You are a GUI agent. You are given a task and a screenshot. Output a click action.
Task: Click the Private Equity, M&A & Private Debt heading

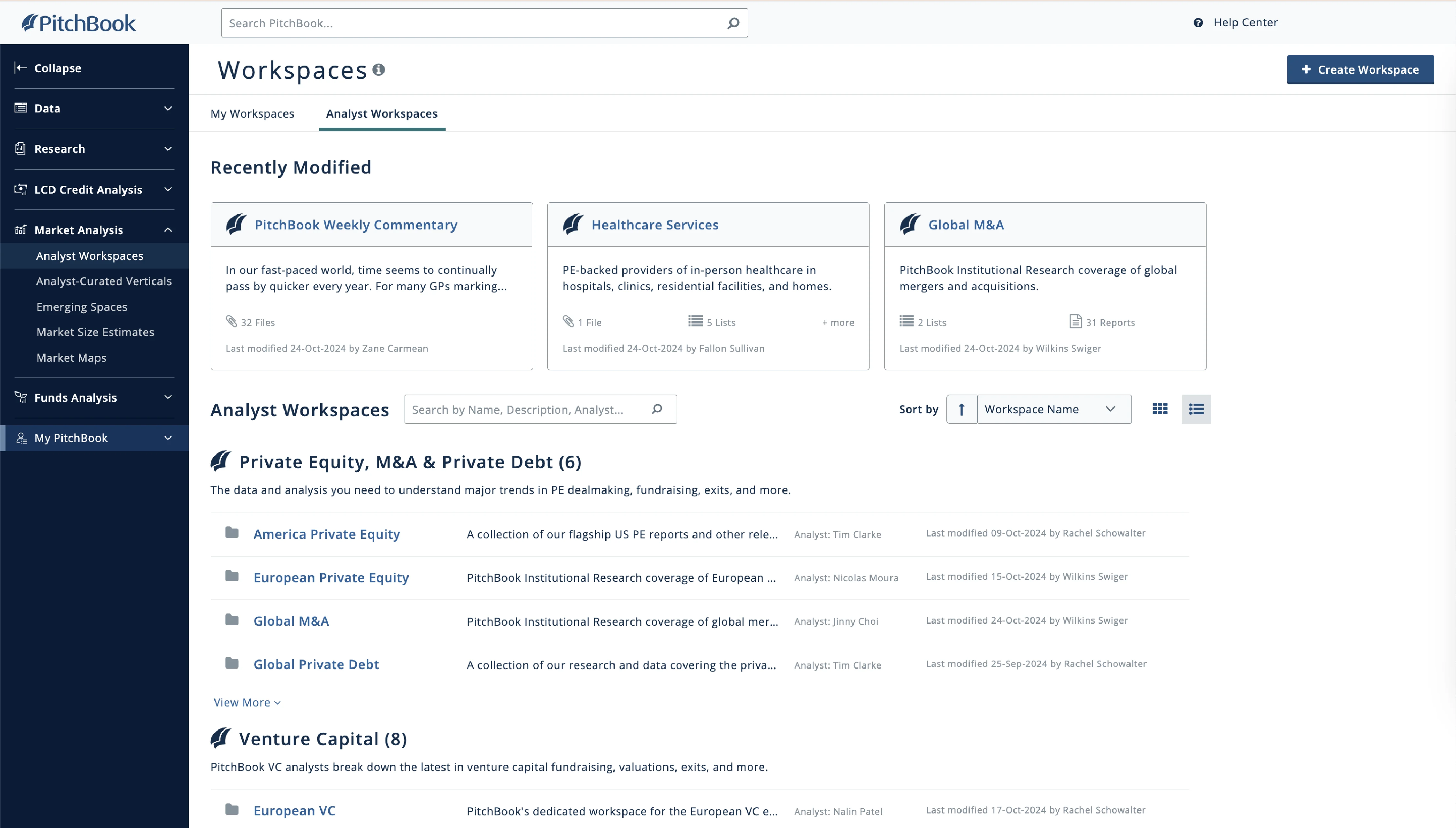pos(410,462)
